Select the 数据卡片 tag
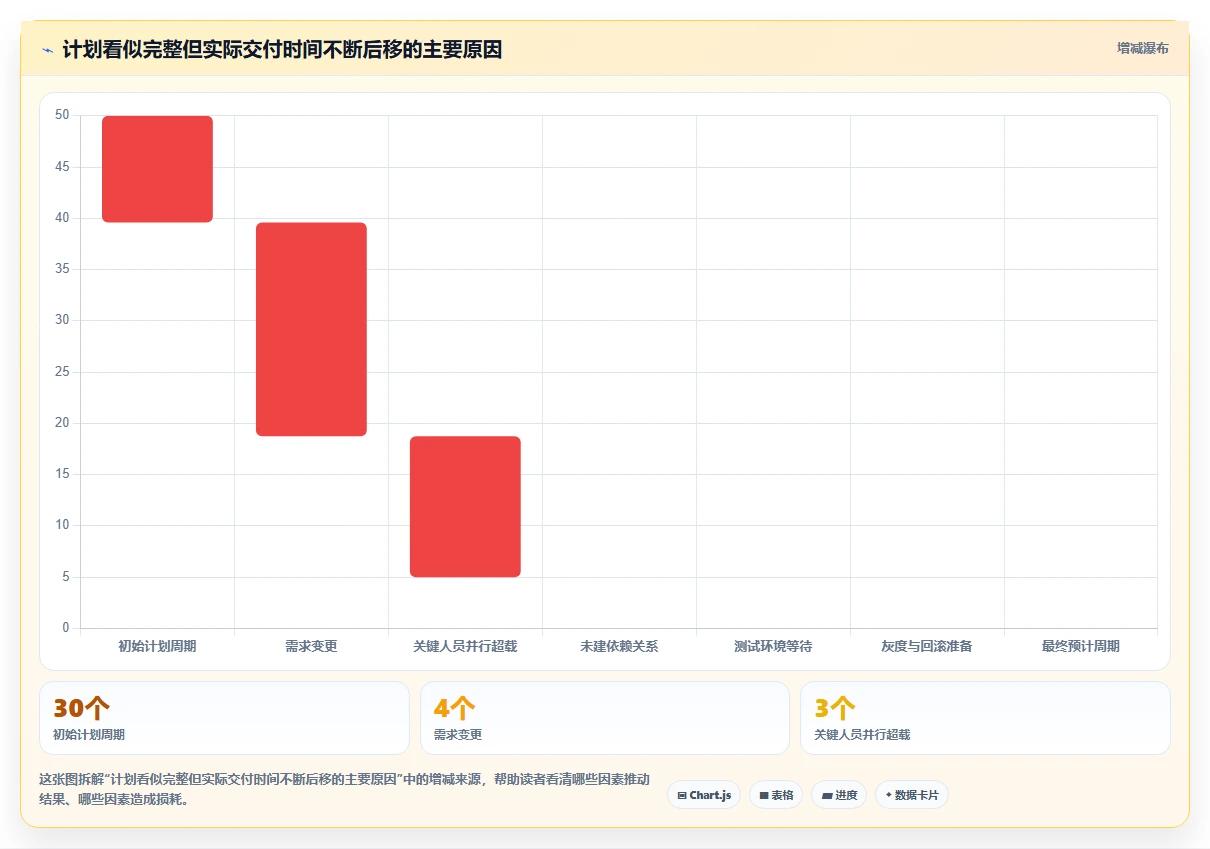 click(912, 795)
